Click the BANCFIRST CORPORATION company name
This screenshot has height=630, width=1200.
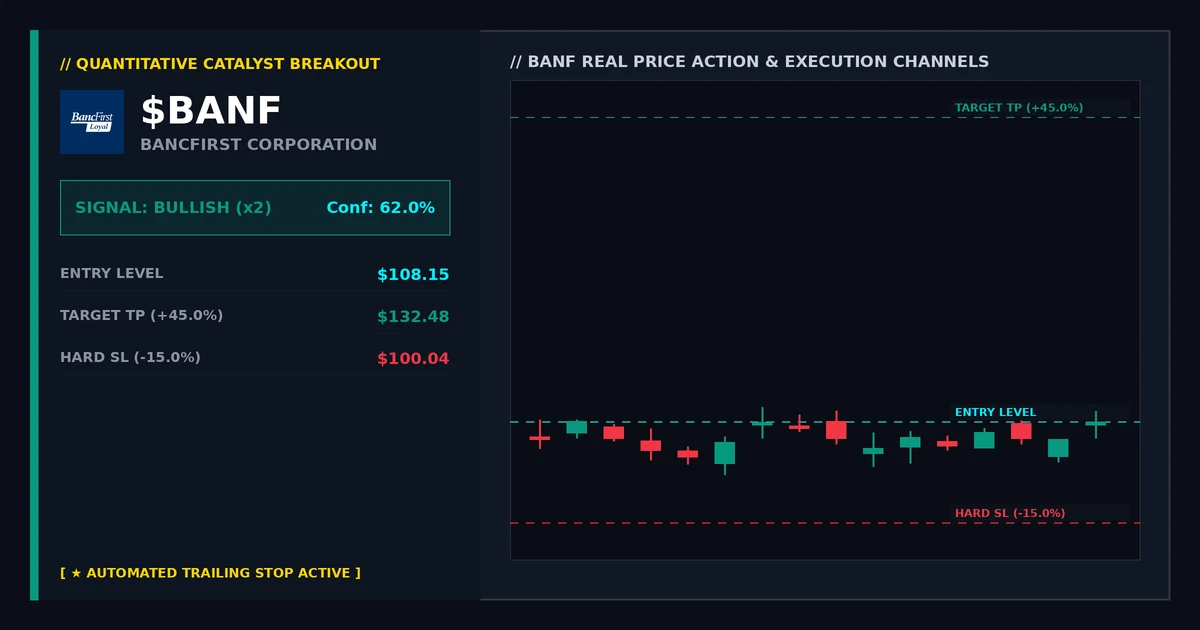(258, 145)
